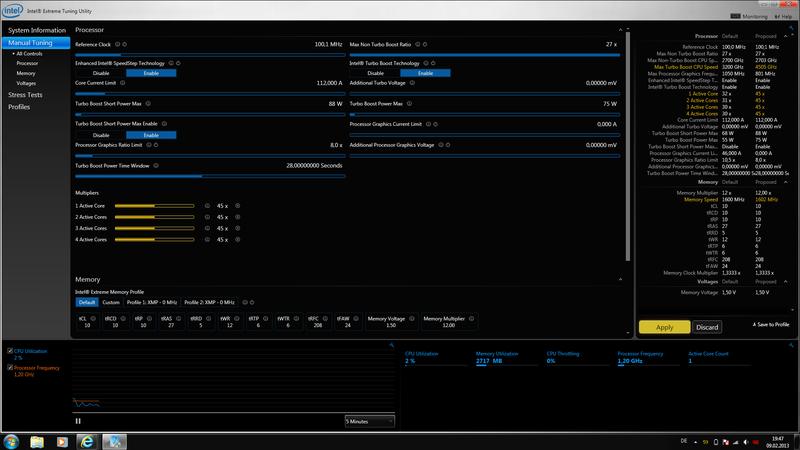Viewport: 800px width, 450px height.
Task: Disable Enhanced Intel SpeedStep Technology
Action: (101, 73)
